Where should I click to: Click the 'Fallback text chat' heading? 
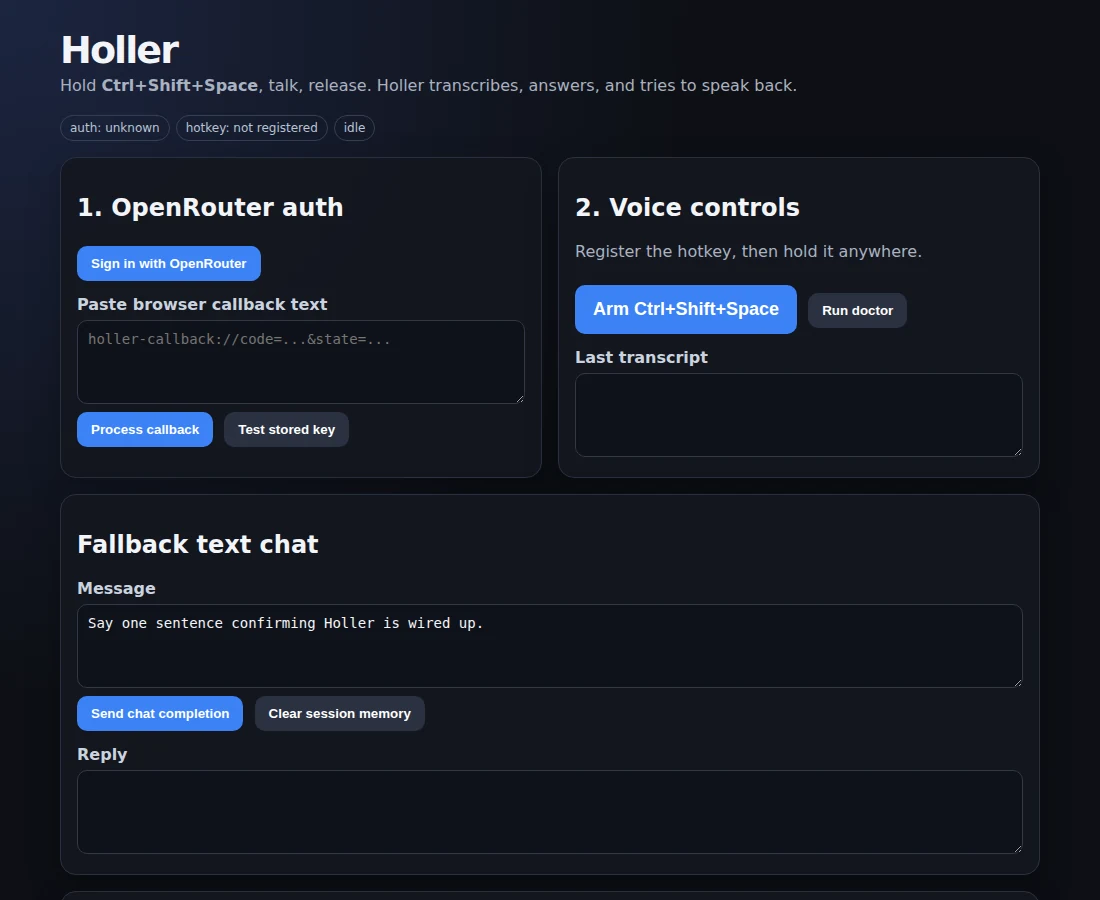click(197, 544)
